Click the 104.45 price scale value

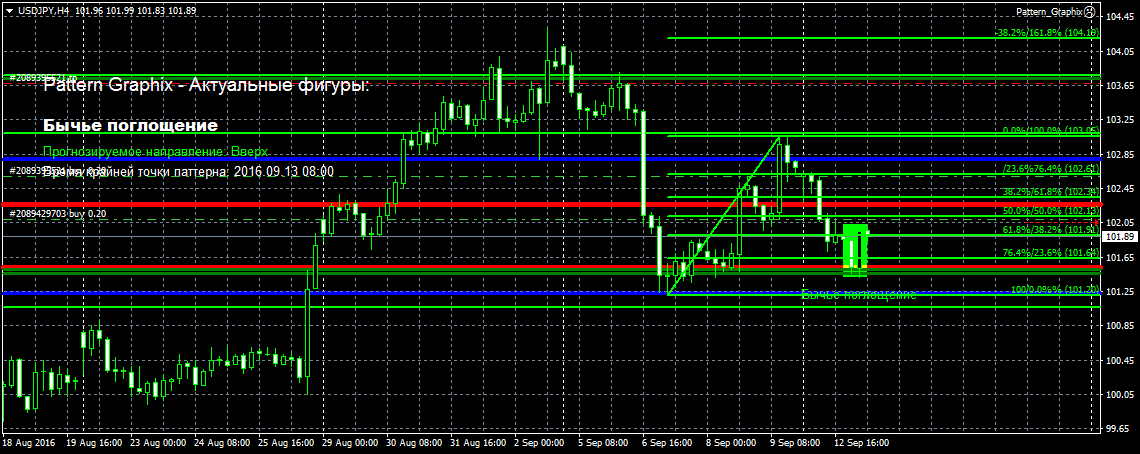[x=1120, y=16]
